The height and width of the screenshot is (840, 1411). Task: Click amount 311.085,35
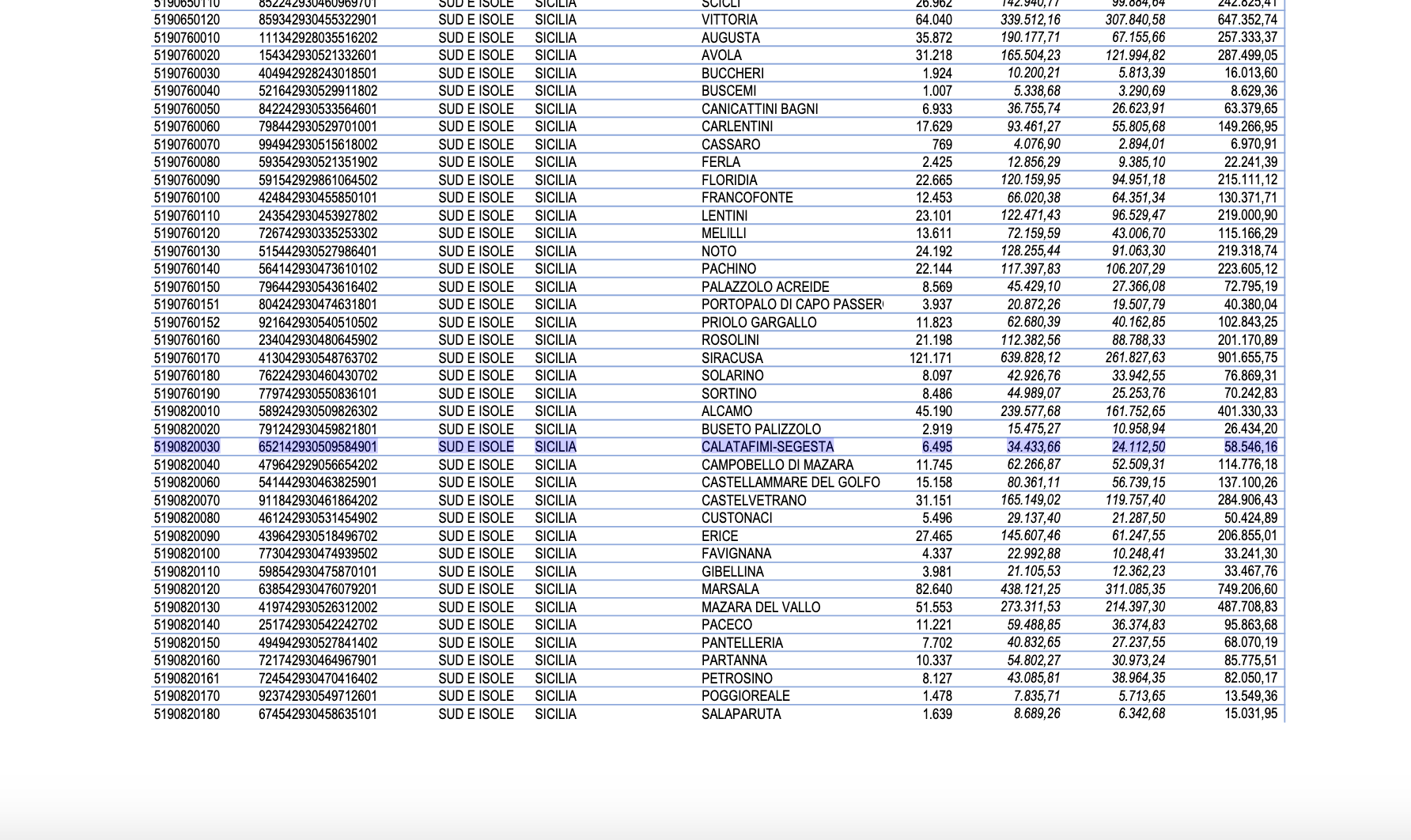pyautogui.click(x=1135, y=589)
